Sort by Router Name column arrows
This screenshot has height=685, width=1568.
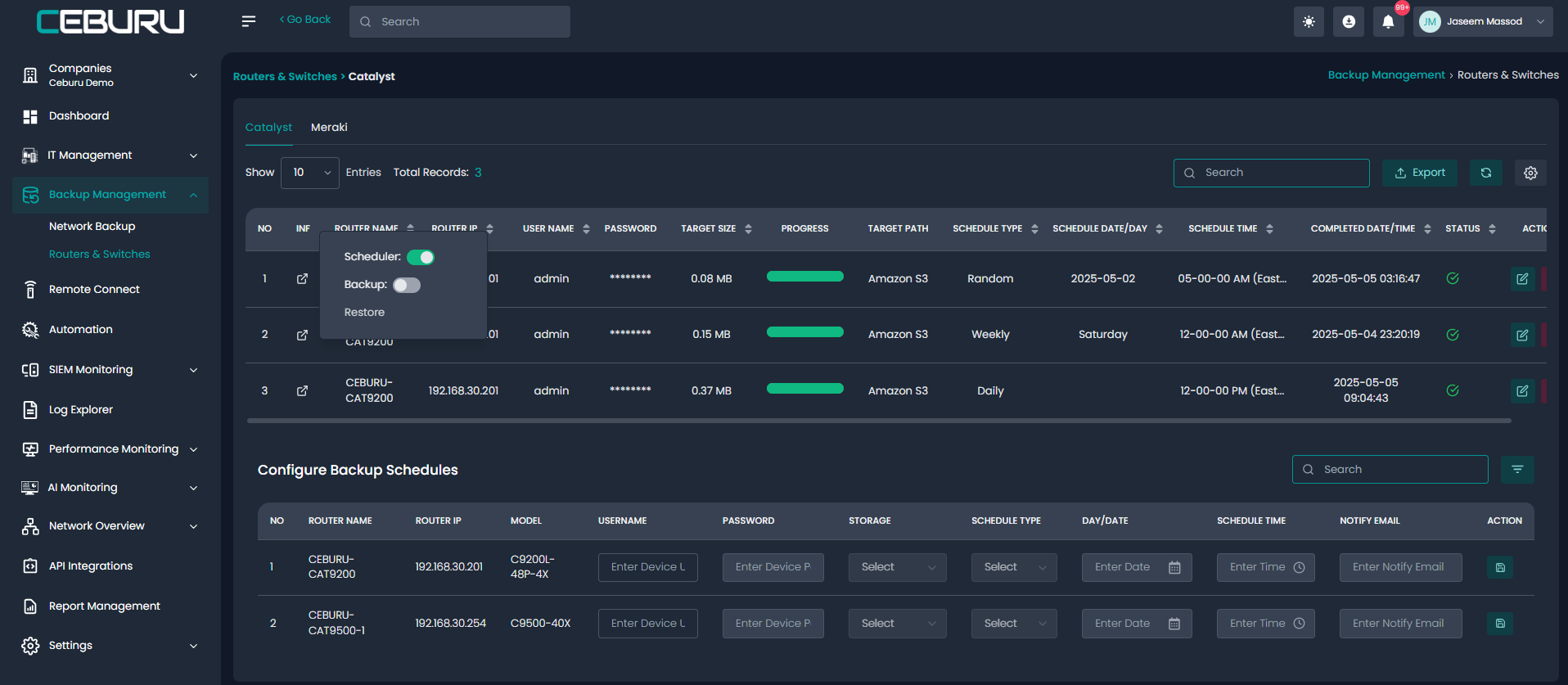(410, 228)
